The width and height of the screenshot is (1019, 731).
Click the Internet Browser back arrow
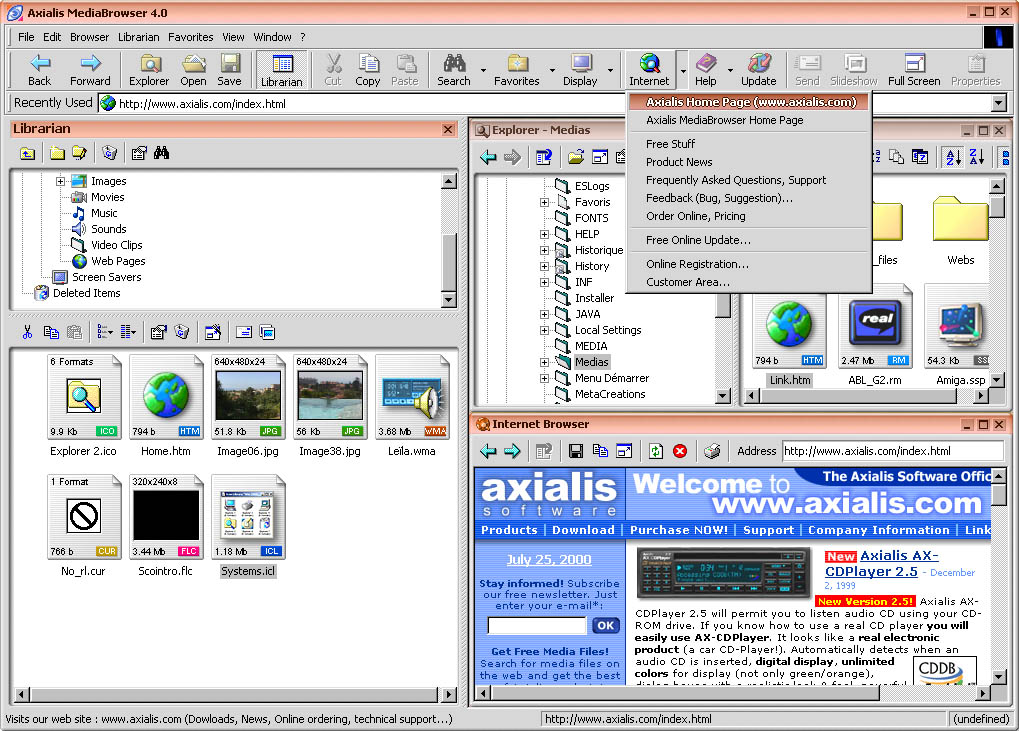(x=489, y=451)
